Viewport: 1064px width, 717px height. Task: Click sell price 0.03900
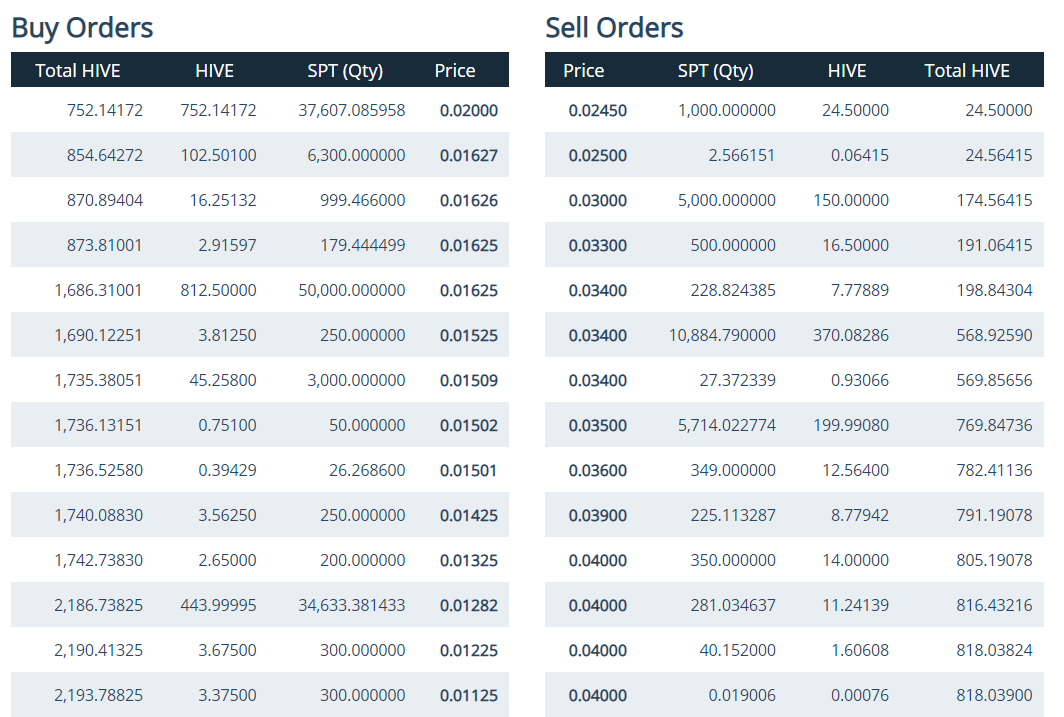(598, 516)
